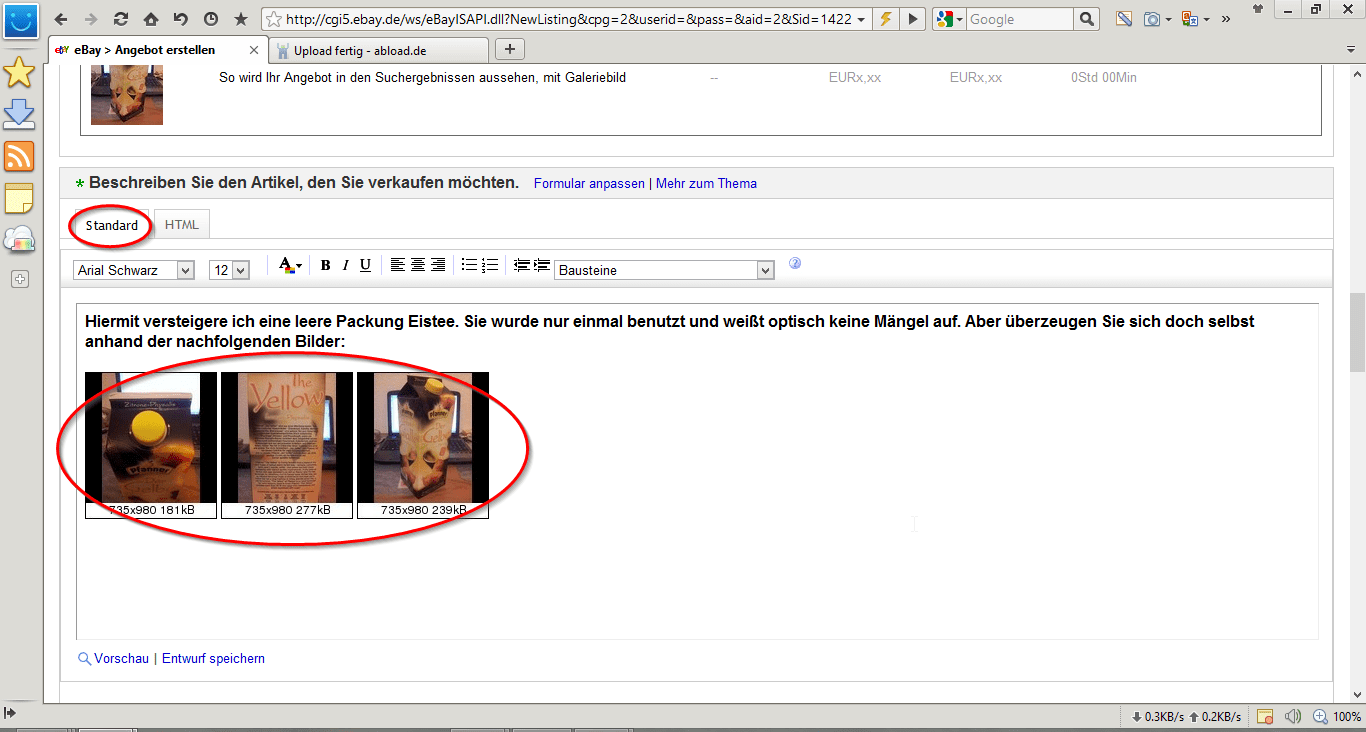This screenshot has width=1366, height=732.
Task: Click the address bar URL field
Action: coord(568,19)
